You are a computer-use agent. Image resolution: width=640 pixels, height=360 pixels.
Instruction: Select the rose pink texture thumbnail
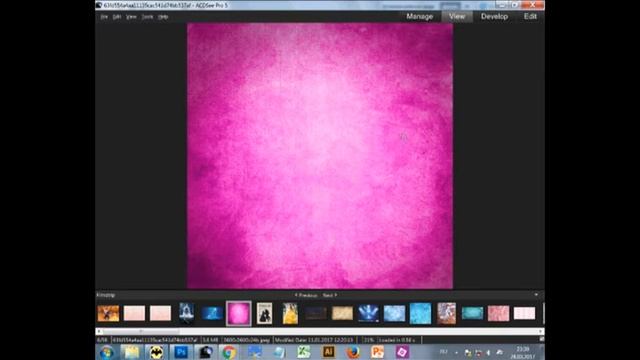pos(498,313)
